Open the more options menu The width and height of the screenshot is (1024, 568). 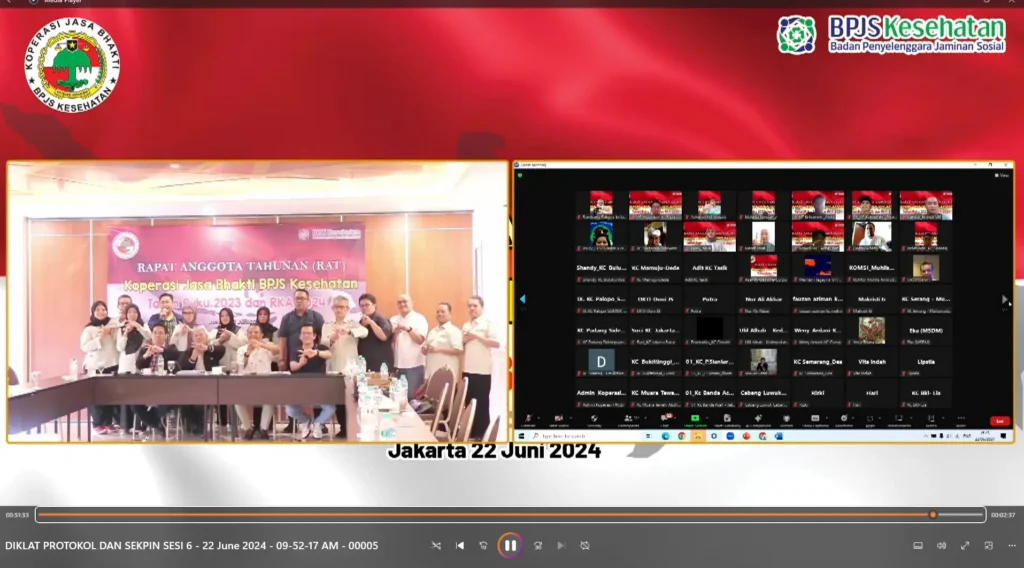click(1011, 545)
